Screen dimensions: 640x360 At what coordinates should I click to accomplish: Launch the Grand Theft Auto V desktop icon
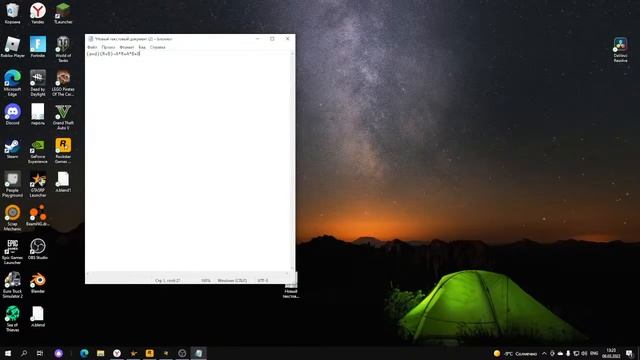tap(63, 117)
